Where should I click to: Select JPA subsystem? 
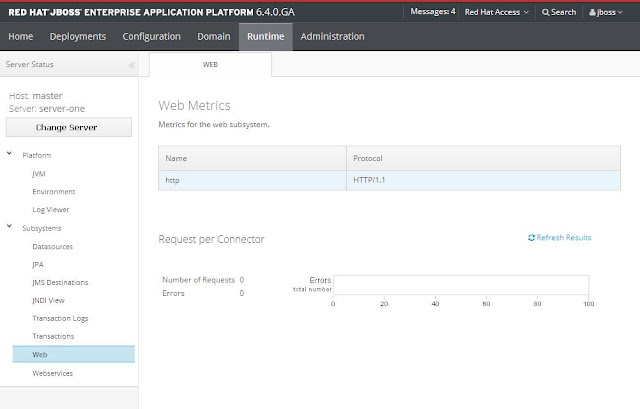point(38,265)
